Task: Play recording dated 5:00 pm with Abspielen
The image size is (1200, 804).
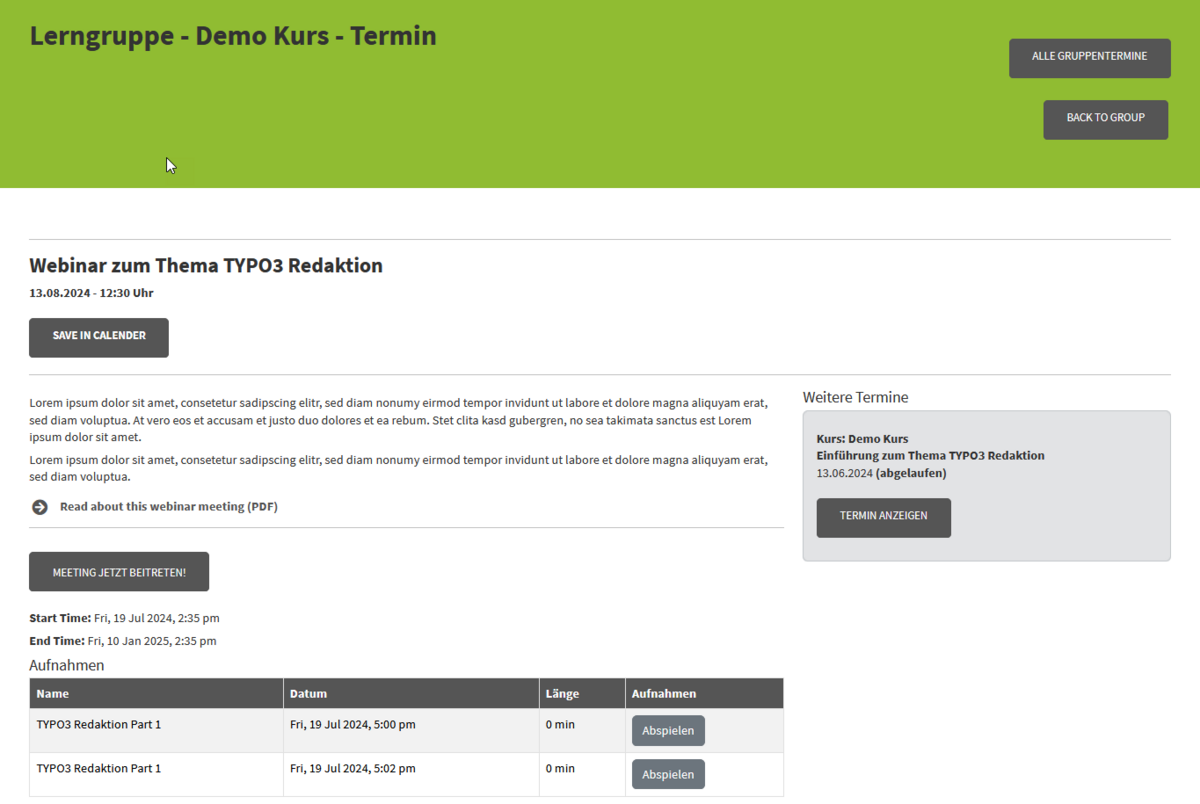Action: pyautogui.click(x=668, y=730)
